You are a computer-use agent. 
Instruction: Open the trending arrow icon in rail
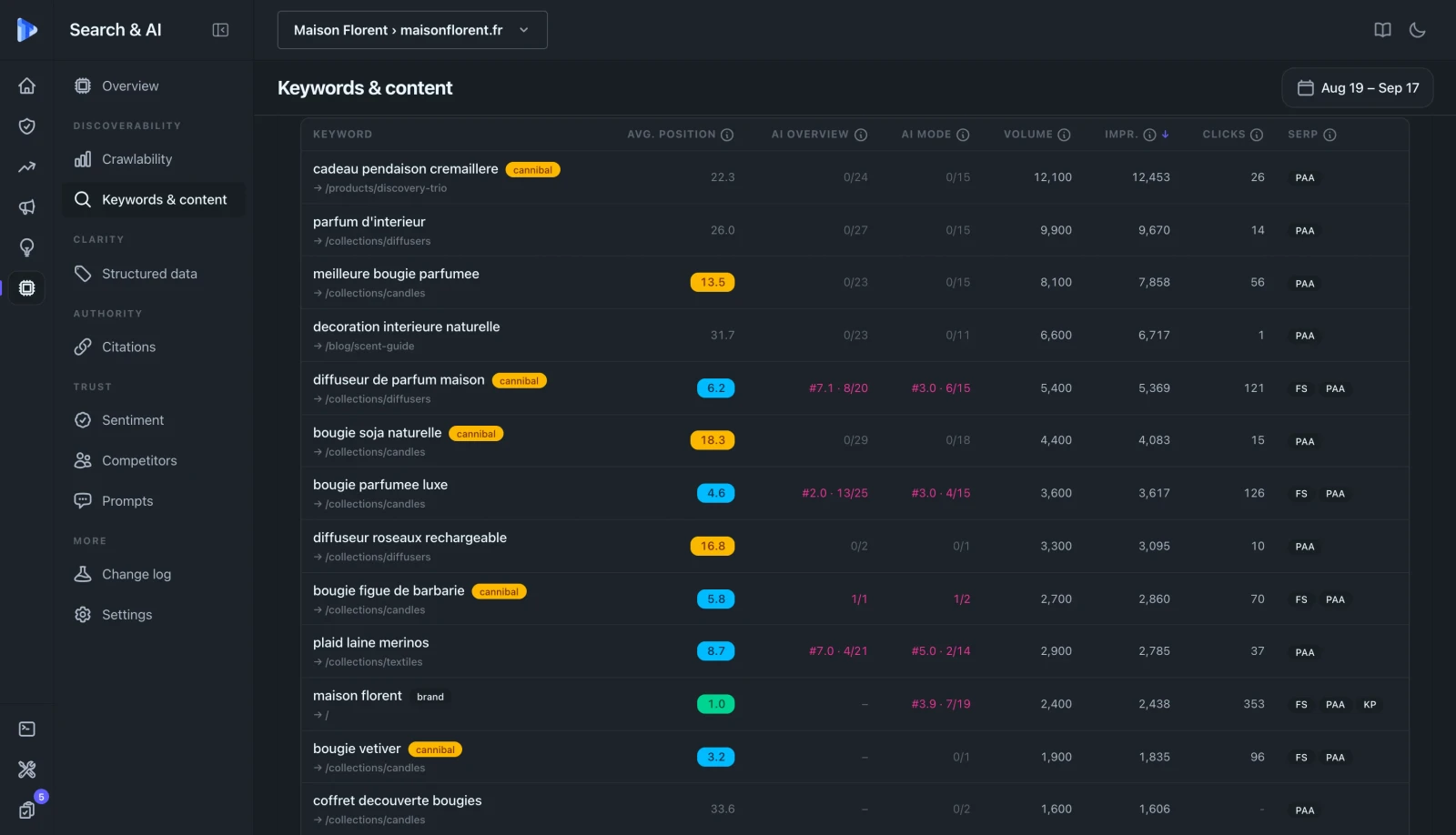27,166
